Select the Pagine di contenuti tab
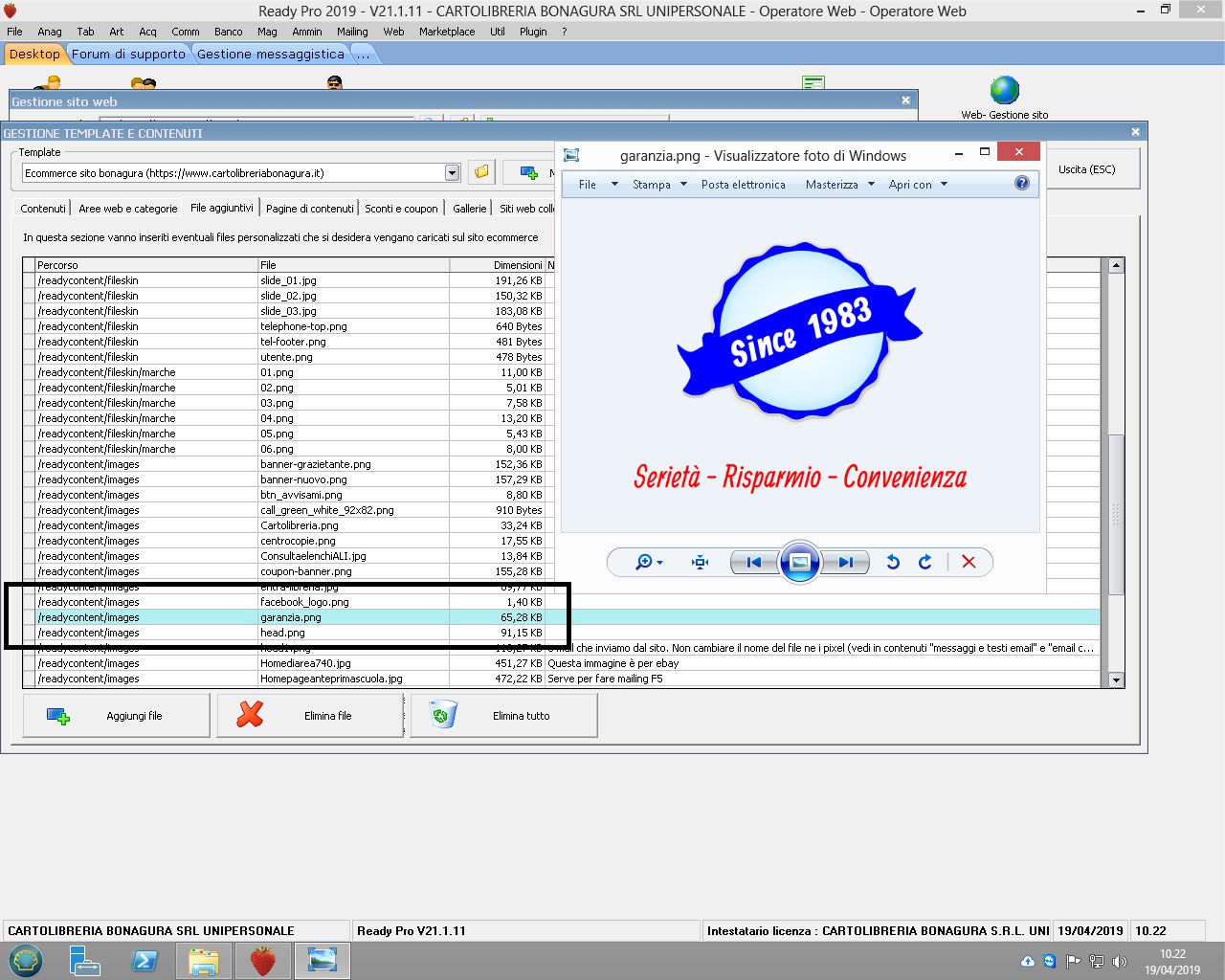This screenshot has height=980, width=1225. coord(310,208)
